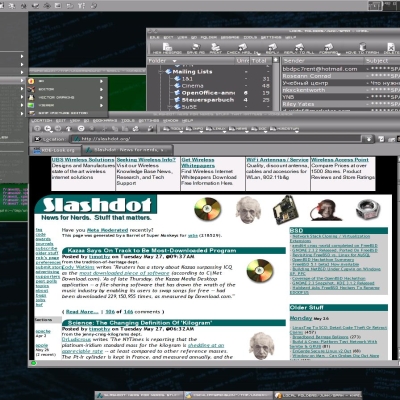Click the GIMP picture editor icon in launcher submenu

(31, 113)
